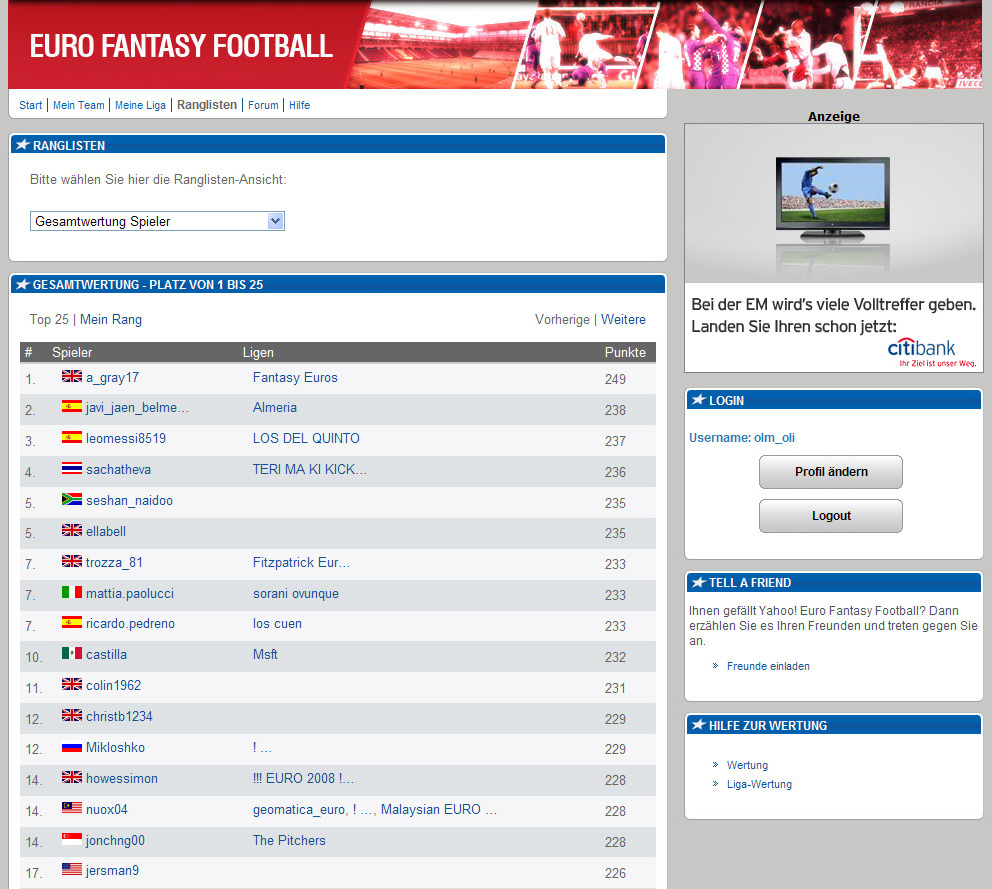Open the Almeria league link
Viewport: 992px width, 889px height.
coord(275,407)
